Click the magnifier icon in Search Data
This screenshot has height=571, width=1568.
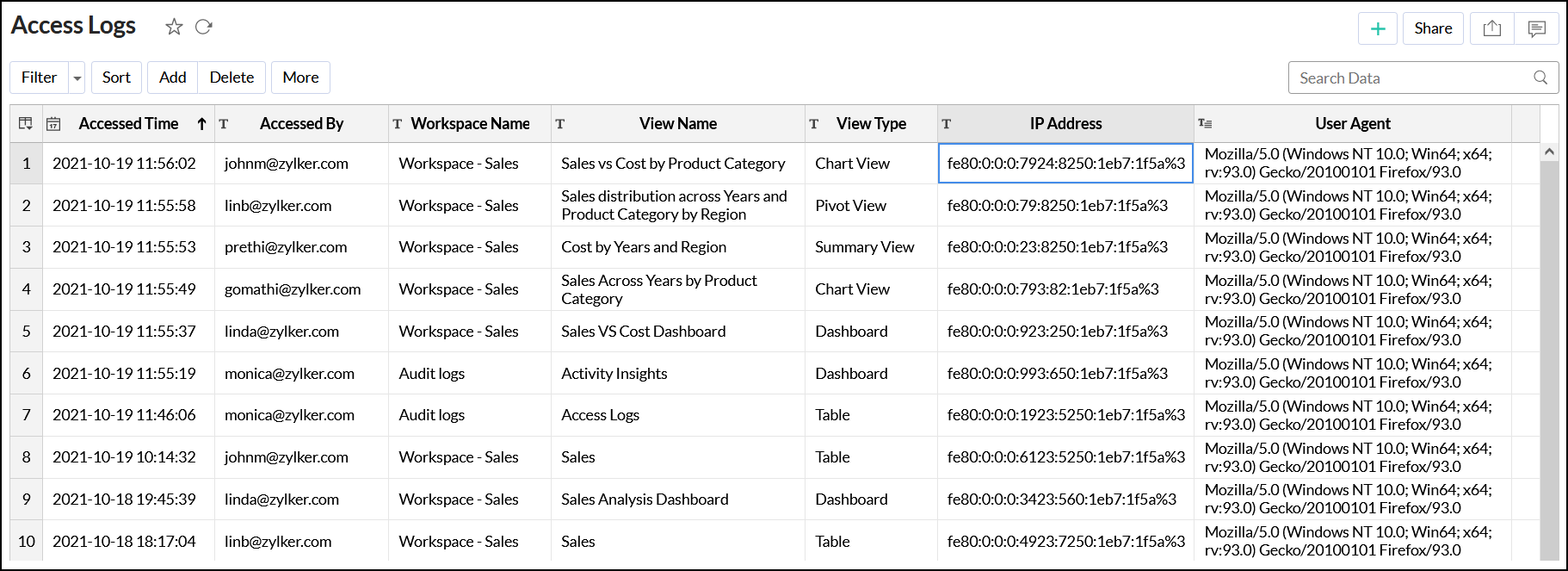point(1540,78)
